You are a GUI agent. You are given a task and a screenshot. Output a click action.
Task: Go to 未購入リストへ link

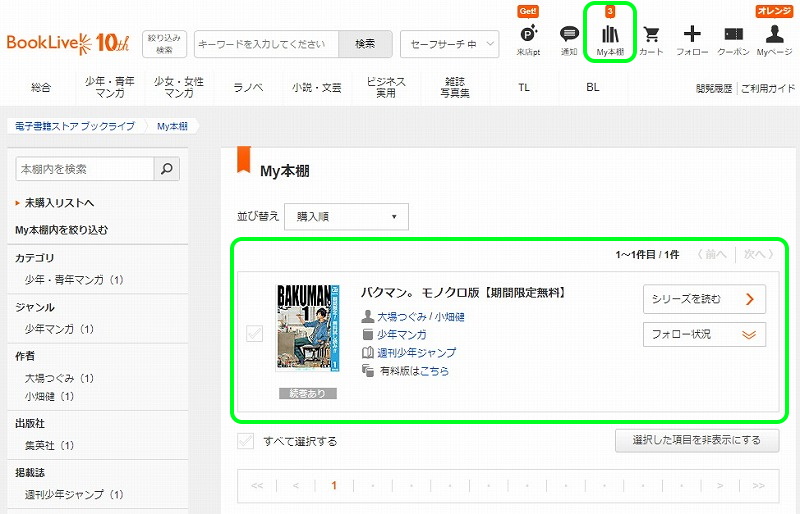pyautogui.click(x=59, y=203)
